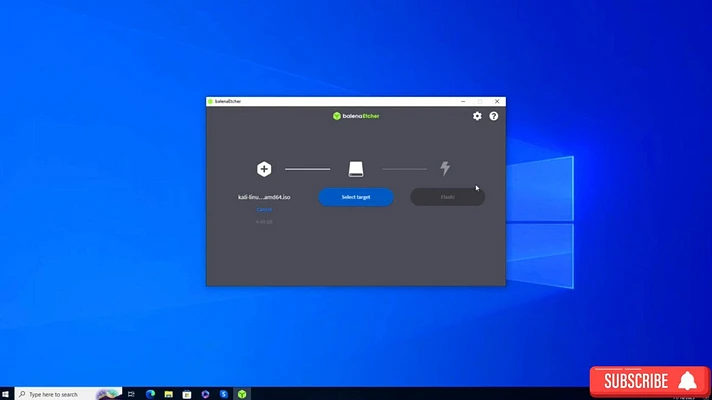The image size is (712, 400).
Task: Click the balenaEtcher logo in header
Action: pyautogui.click(x=356, y=116)
